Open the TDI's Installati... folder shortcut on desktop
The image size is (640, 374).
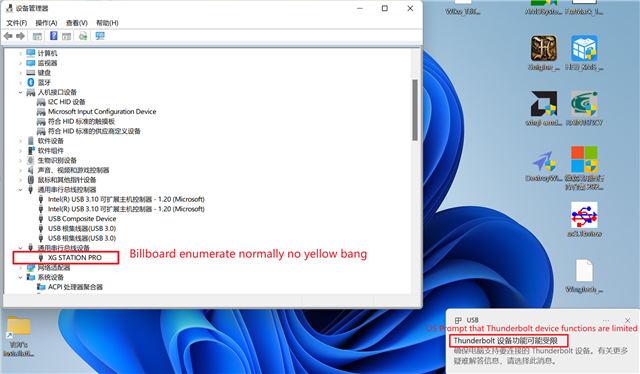pyautogui.click(x=18, y=337)
